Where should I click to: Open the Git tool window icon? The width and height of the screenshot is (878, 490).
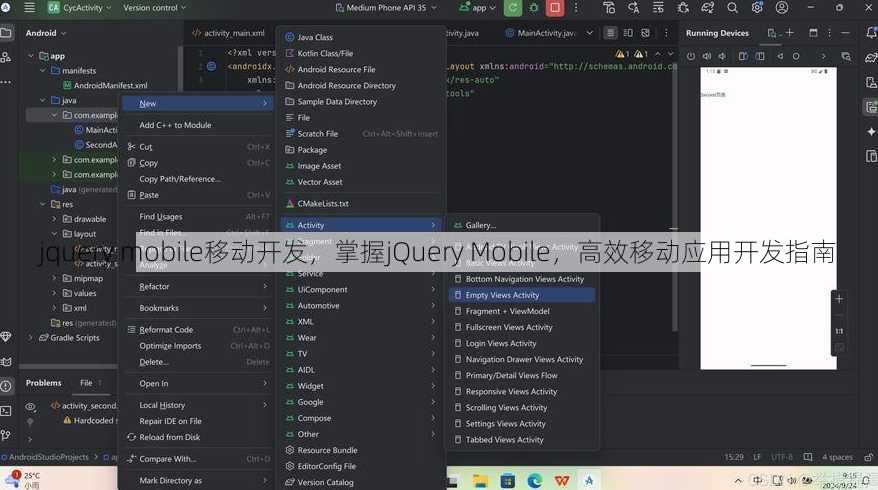pyautogui.click(x=6, y=435)
